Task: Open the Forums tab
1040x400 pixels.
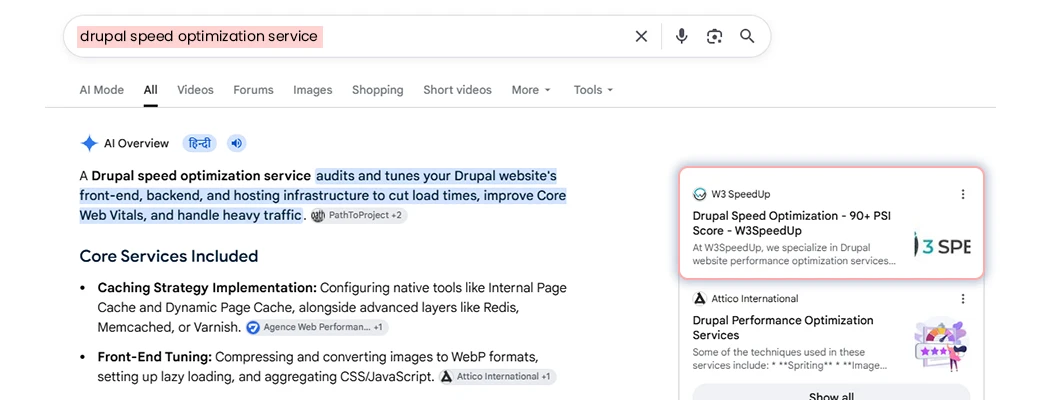Action: click(253, 90)
